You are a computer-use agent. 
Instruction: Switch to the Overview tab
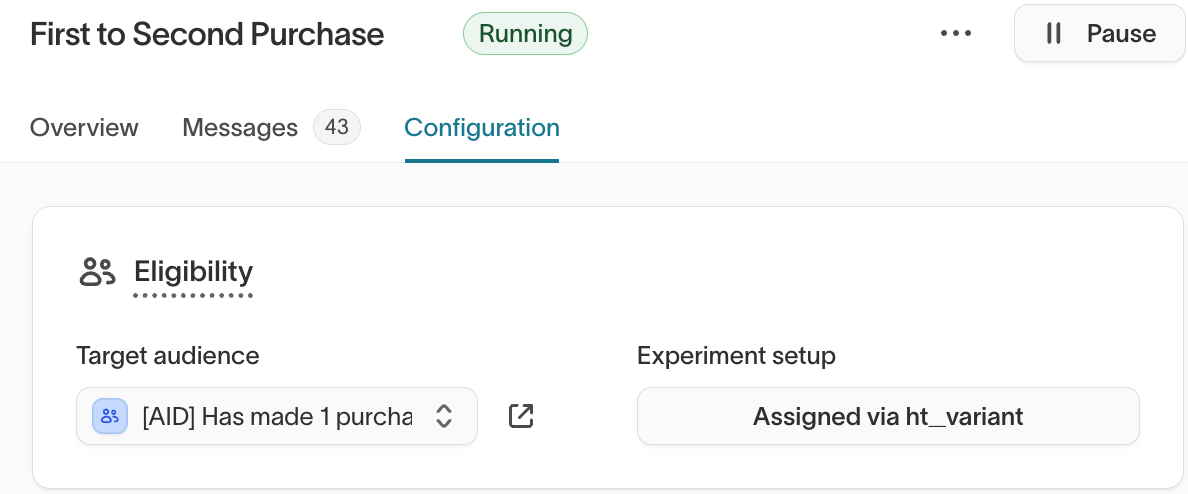84,128
